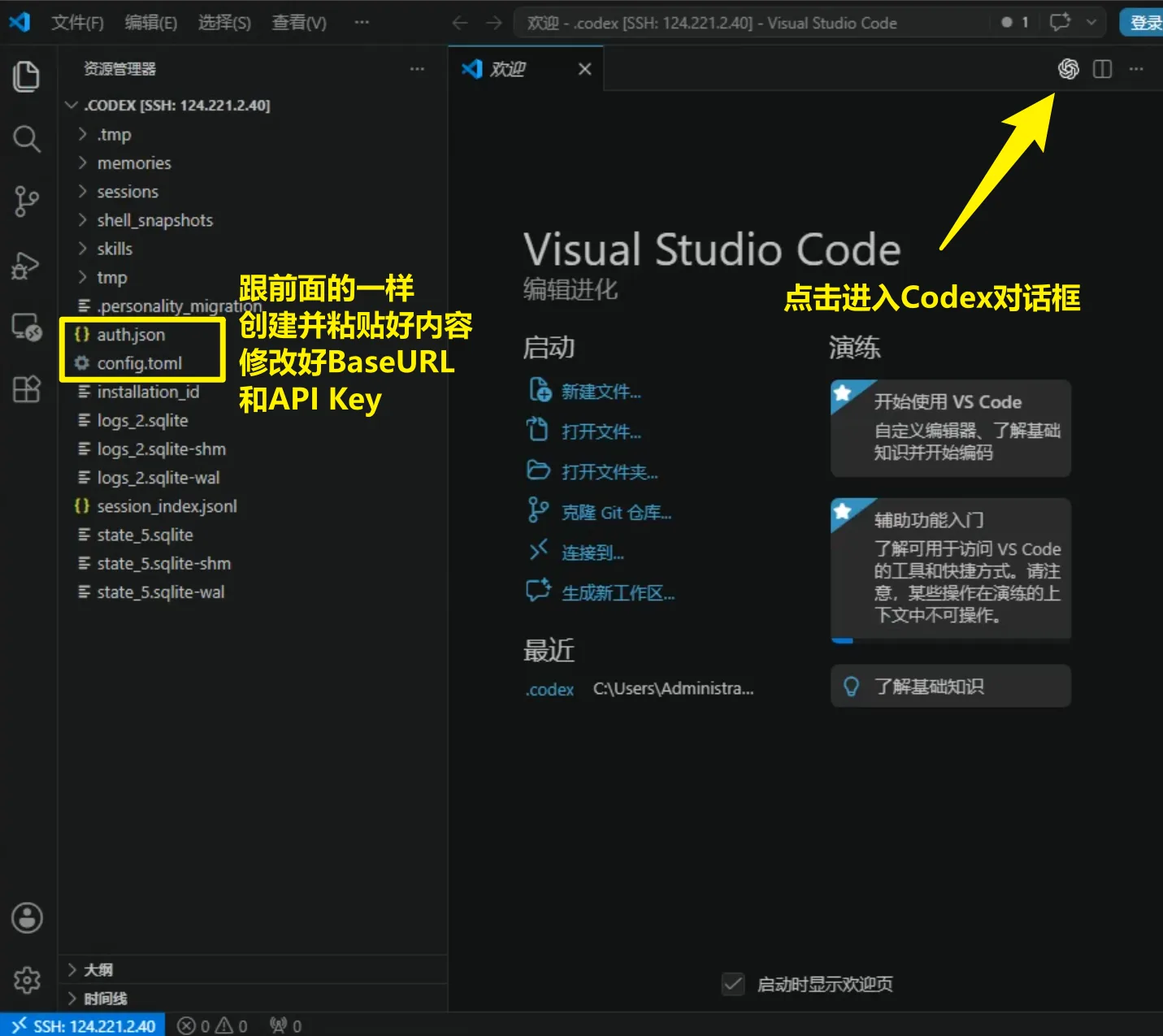Screen dimensions: 1163x1036
Task: Click the 生成新工作区... link
Action: coord(618,593)
